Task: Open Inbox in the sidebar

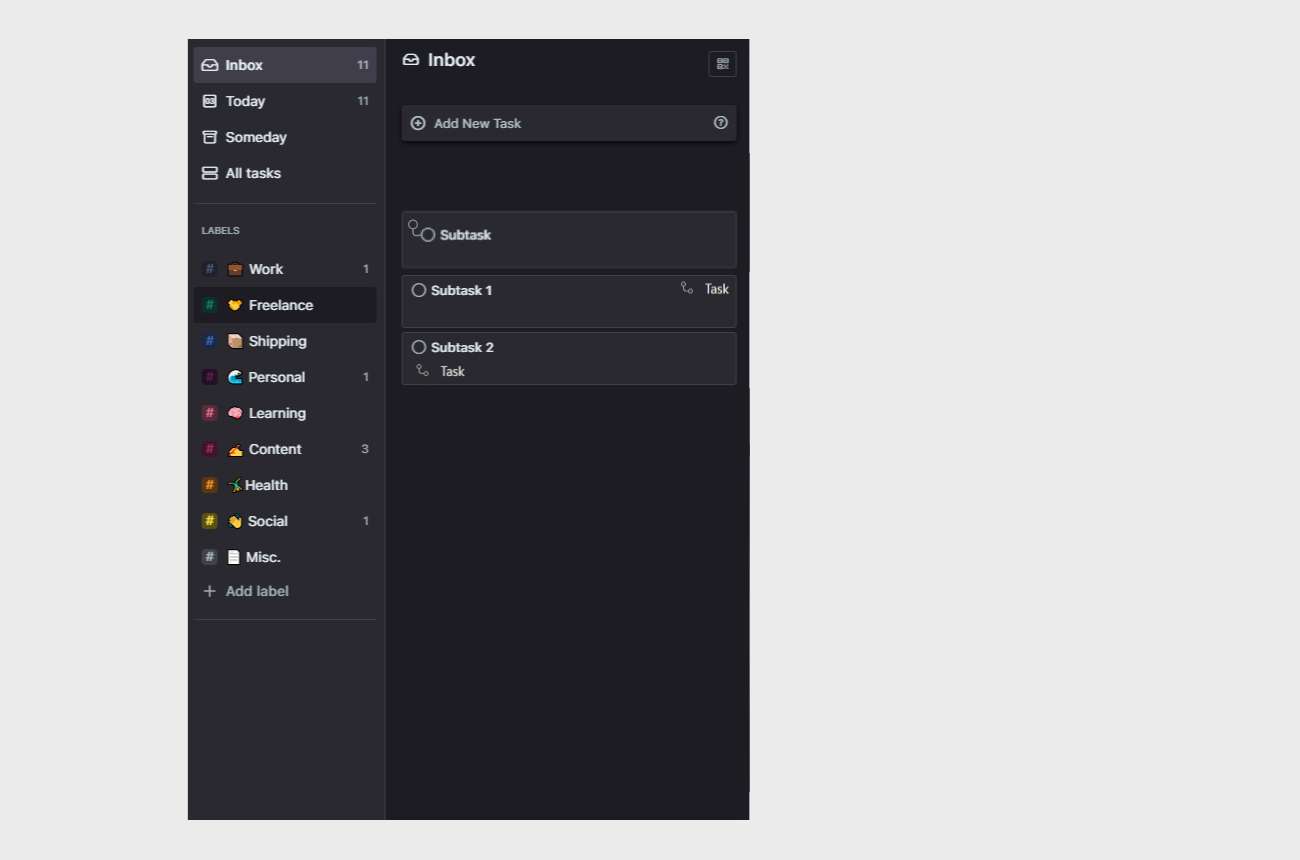Action: coord(285,65)
